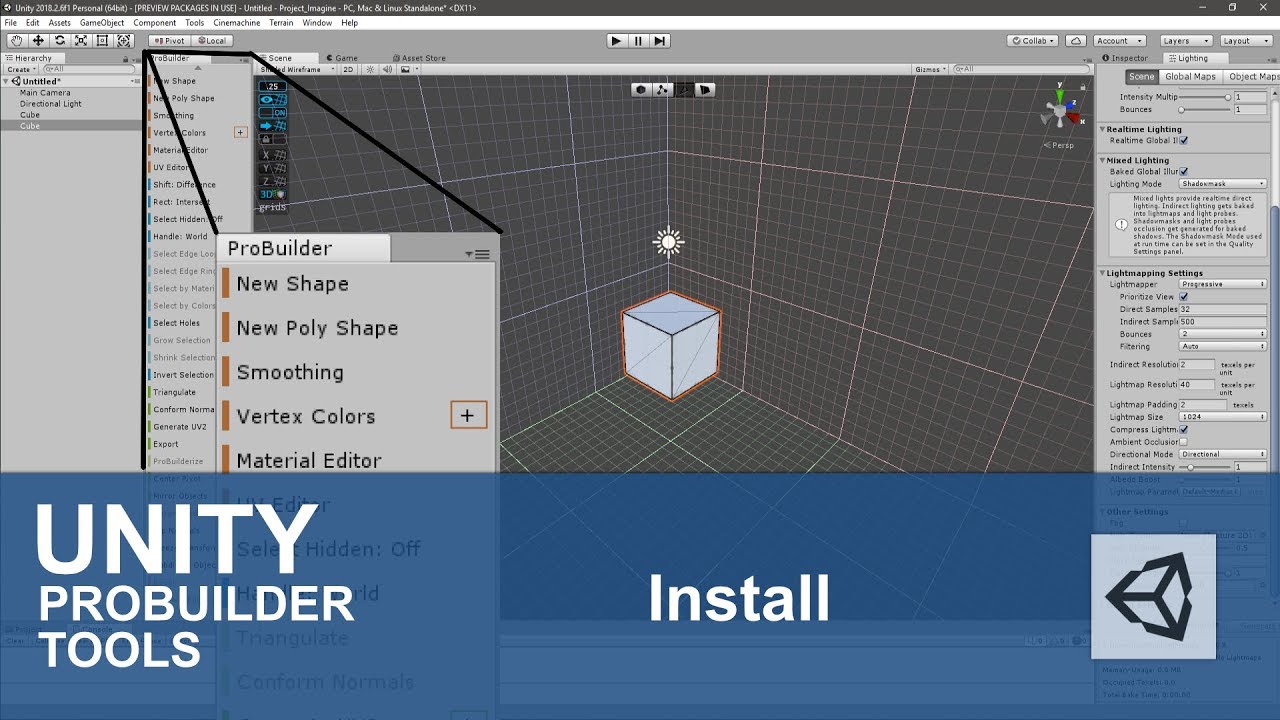Select the combined Transform tool
Image resolution: width=1280 pixels, height=720 pixels.
coord(124,41)
